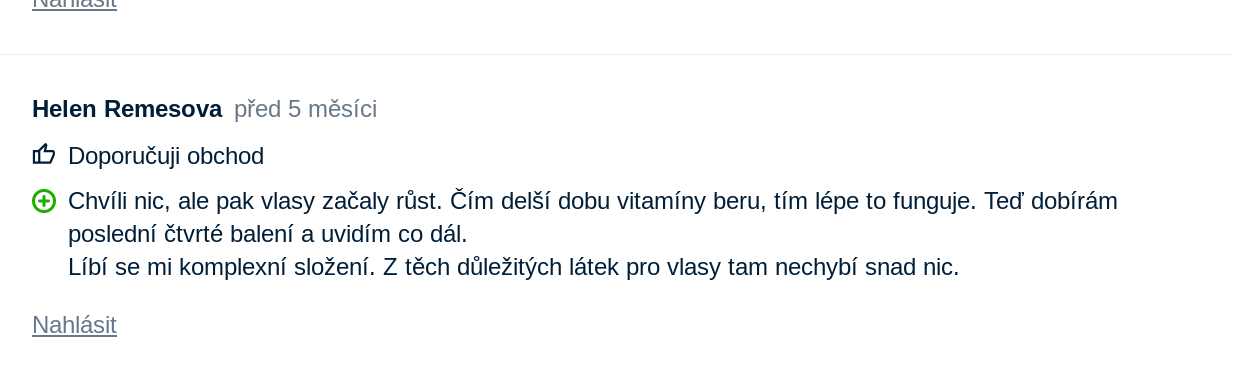Click the thumbs-up recommendation icon
This screenshot has height=380, width=1248.
[x=44, y=154]
